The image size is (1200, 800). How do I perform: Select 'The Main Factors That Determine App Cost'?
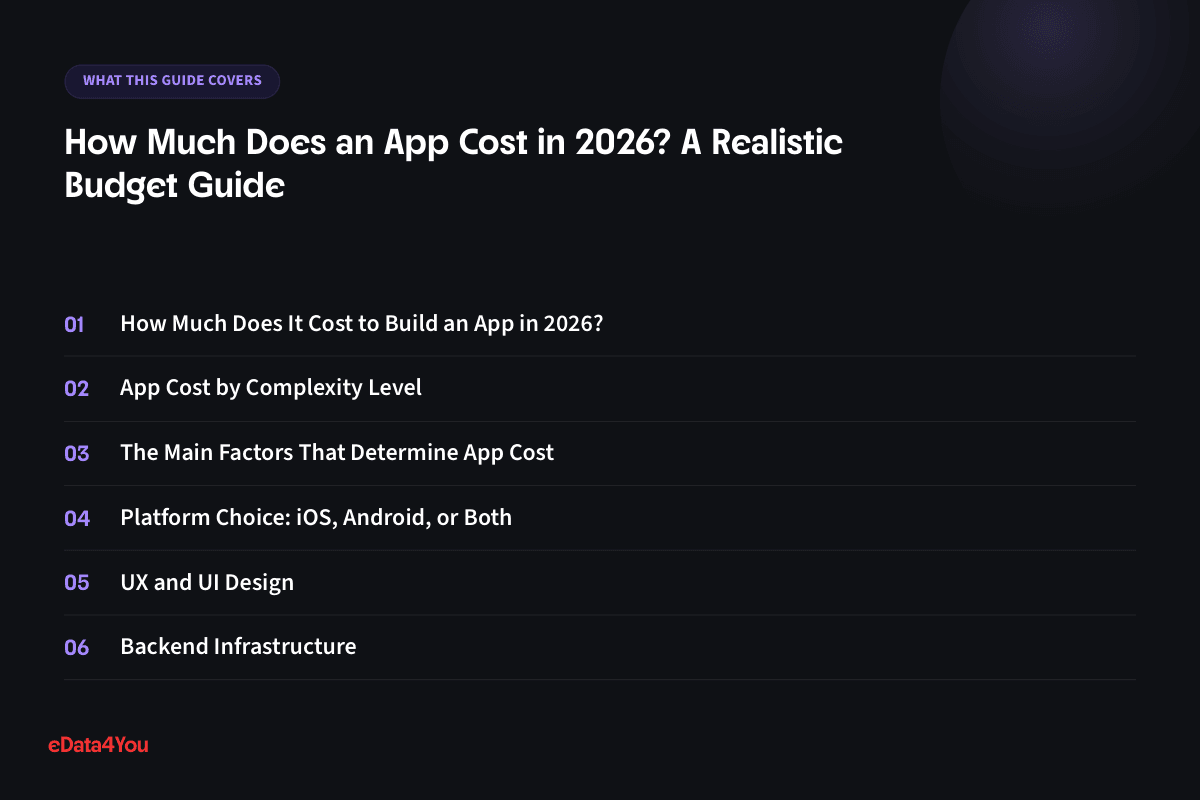(337, 452)
